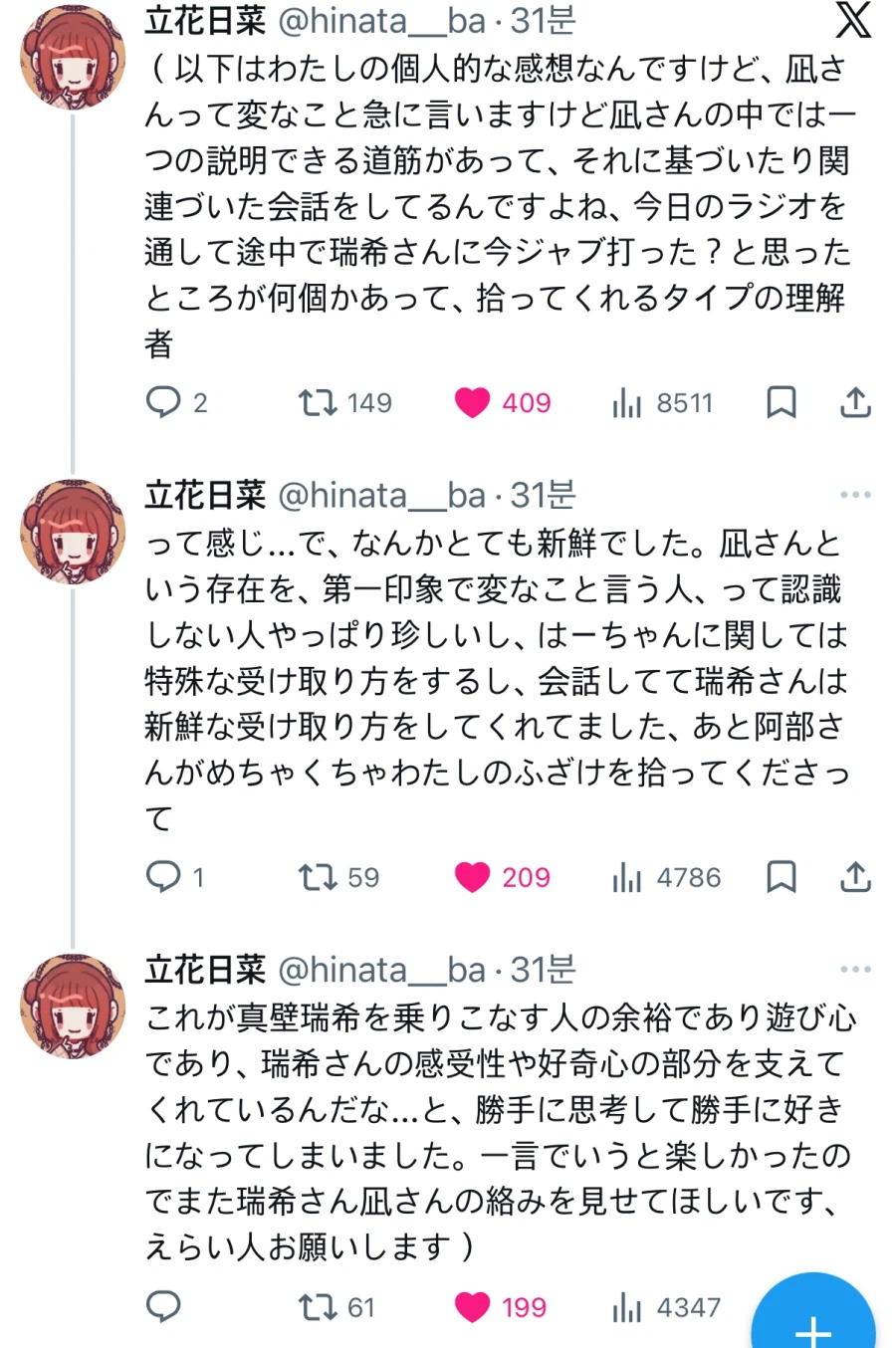Screen dimensions: 896x1348
Task: View analytics of tweet with 8511 views
Action: pos(627,402)
